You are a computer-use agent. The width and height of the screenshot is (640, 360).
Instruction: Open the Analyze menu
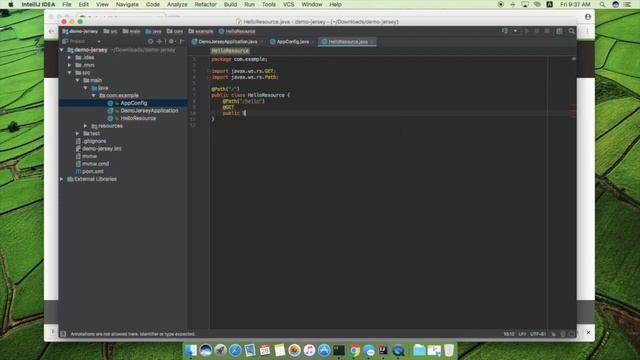(177, 4)
